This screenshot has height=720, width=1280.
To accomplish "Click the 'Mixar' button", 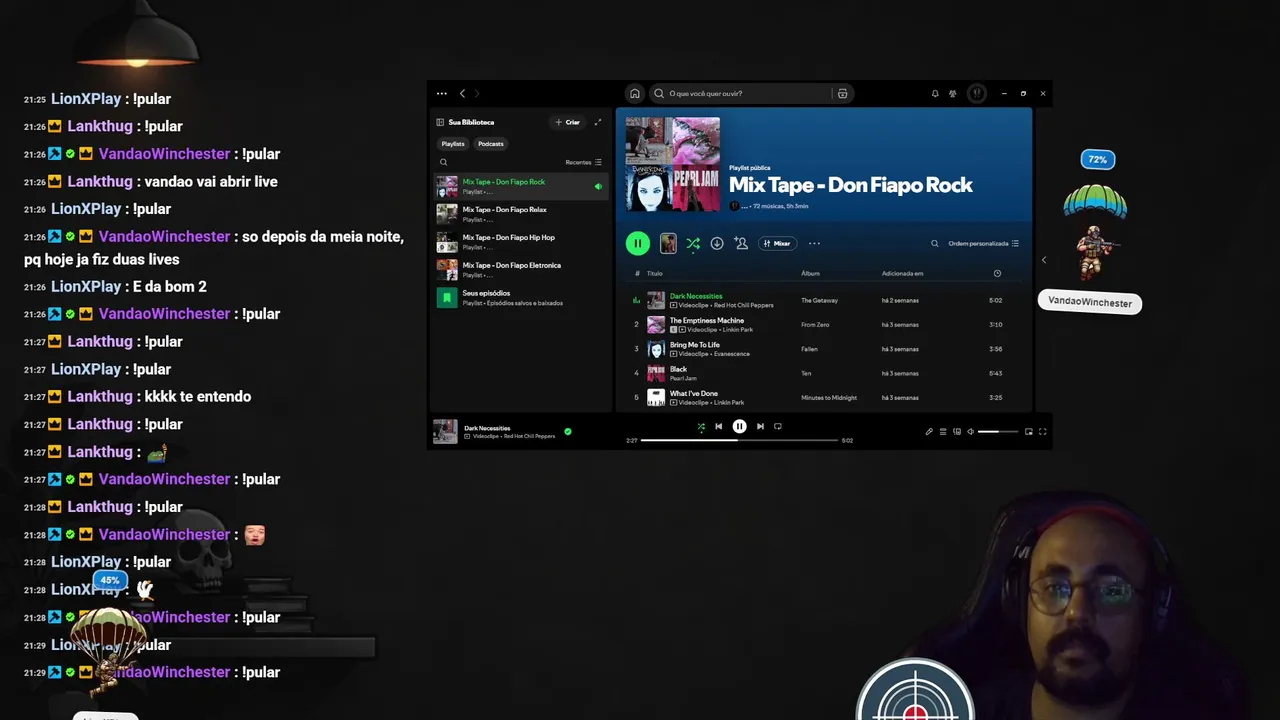I will [777, 243].
